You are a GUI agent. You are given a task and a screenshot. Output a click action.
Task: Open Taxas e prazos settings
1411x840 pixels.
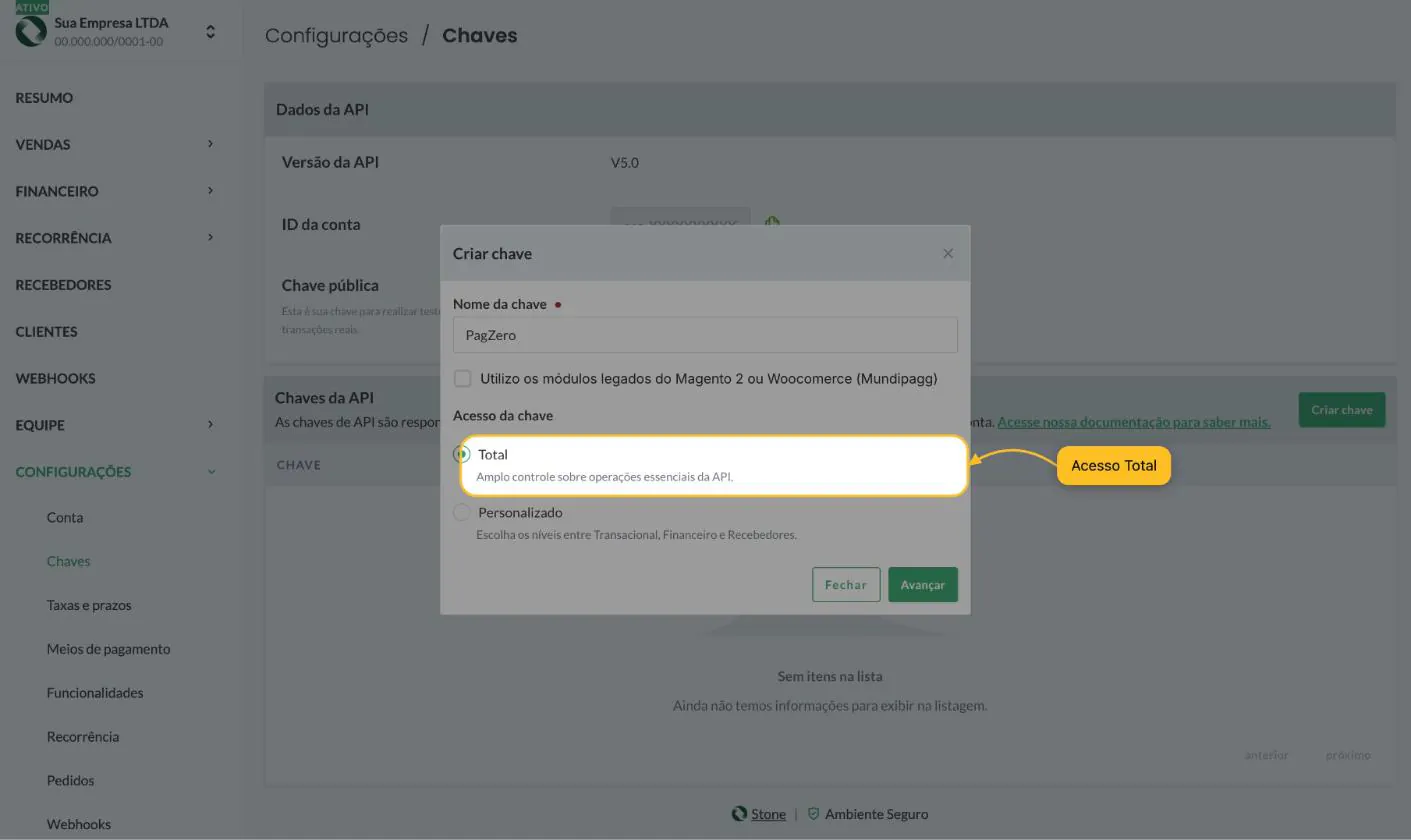pyautogui.click(x=89, y=605)
